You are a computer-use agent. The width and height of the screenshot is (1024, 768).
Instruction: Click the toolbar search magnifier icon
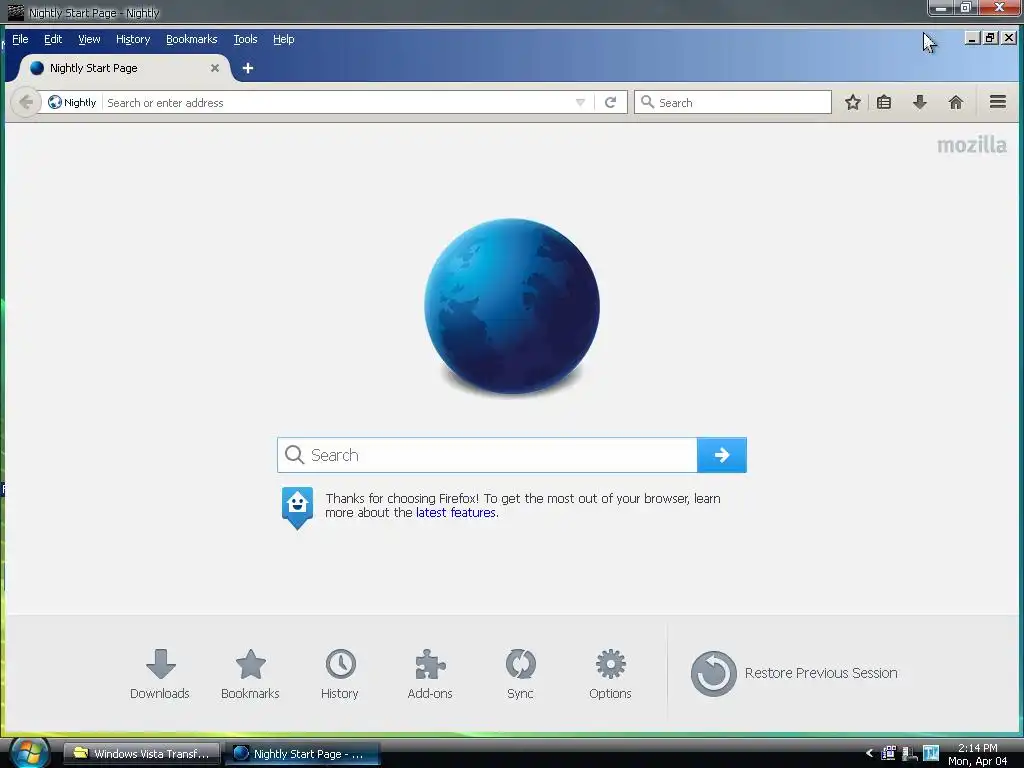(x=647, y=102)
